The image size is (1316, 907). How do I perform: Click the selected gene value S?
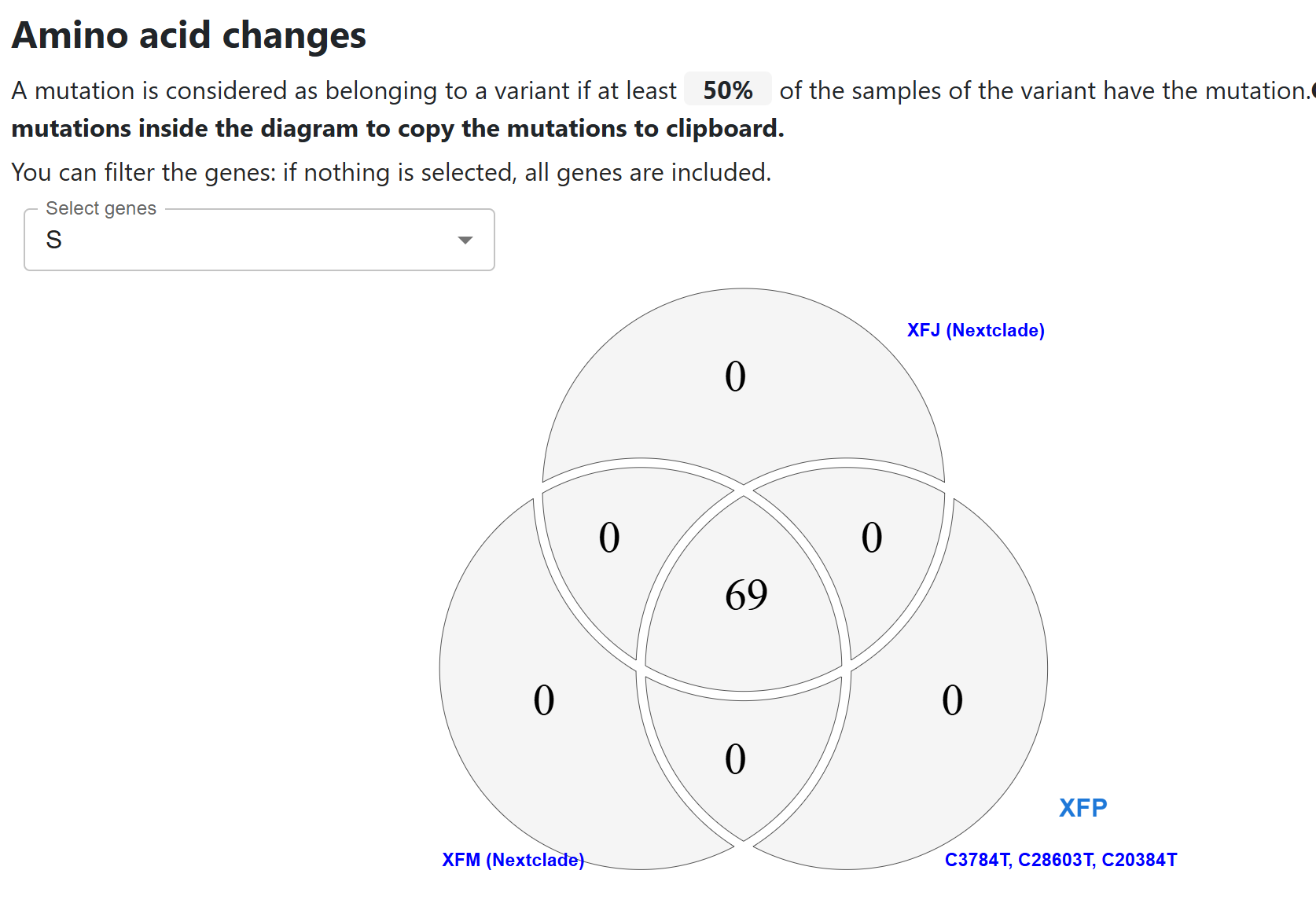53,240
